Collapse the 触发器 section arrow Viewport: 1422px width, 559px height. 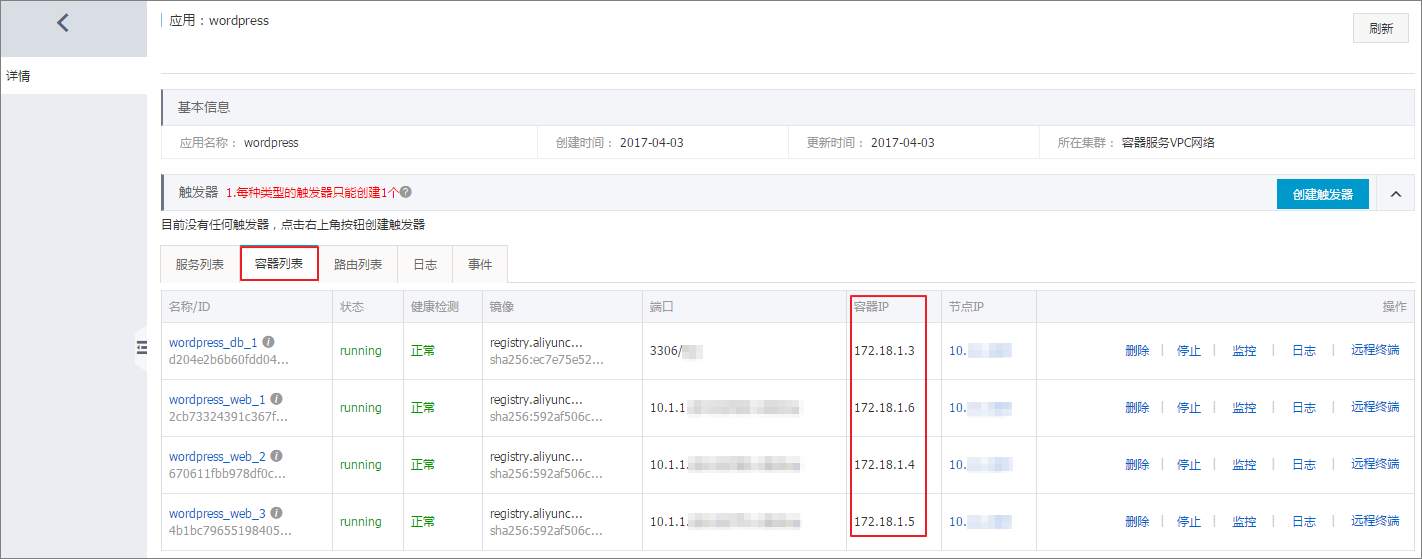tap(1396, 194)
